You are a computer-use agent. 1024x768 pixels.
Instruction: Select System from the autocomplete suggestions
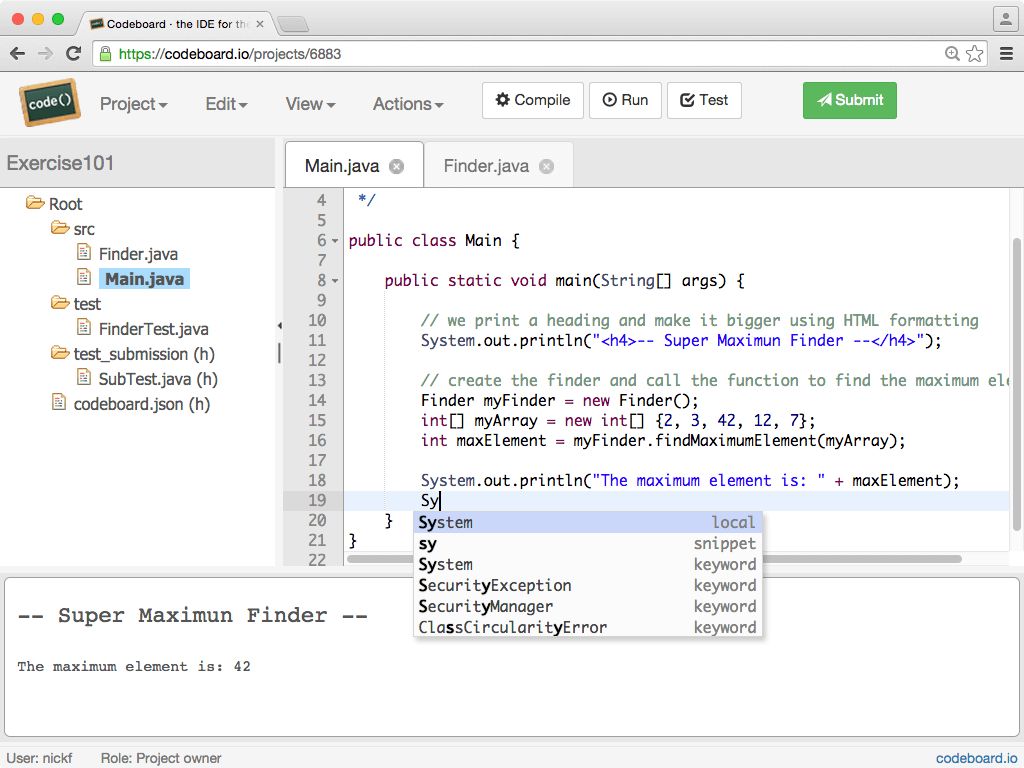[446, 522]
